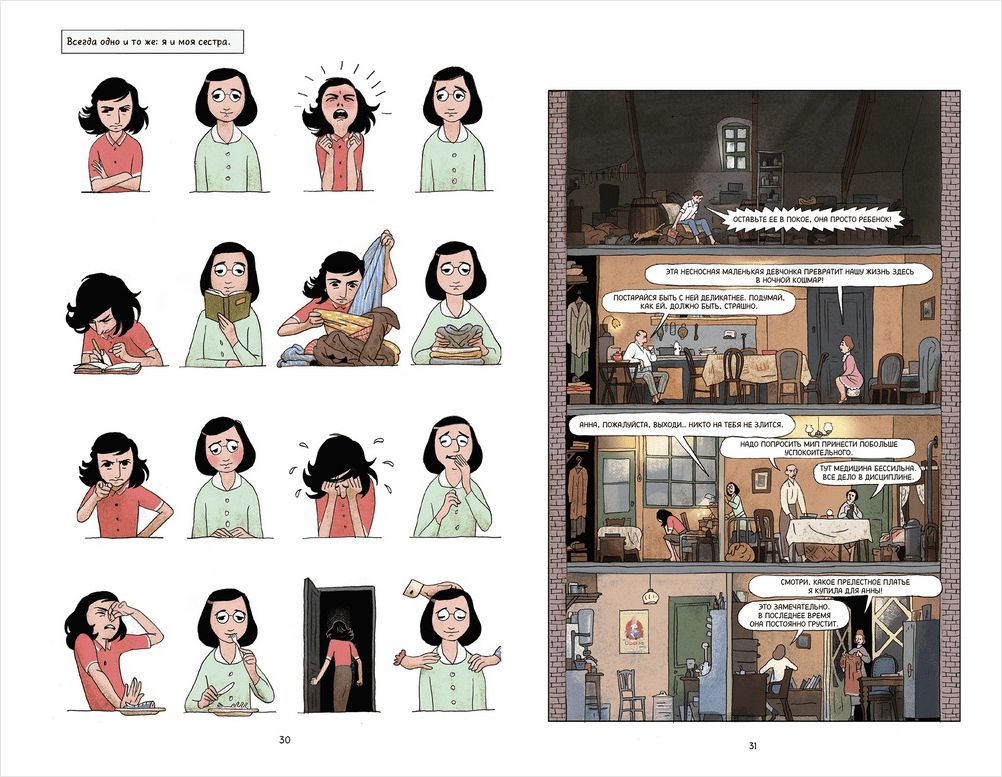Click the crying girl covering her face
The width and height of the screenshot is (1002, 777).
coord(339,485)
